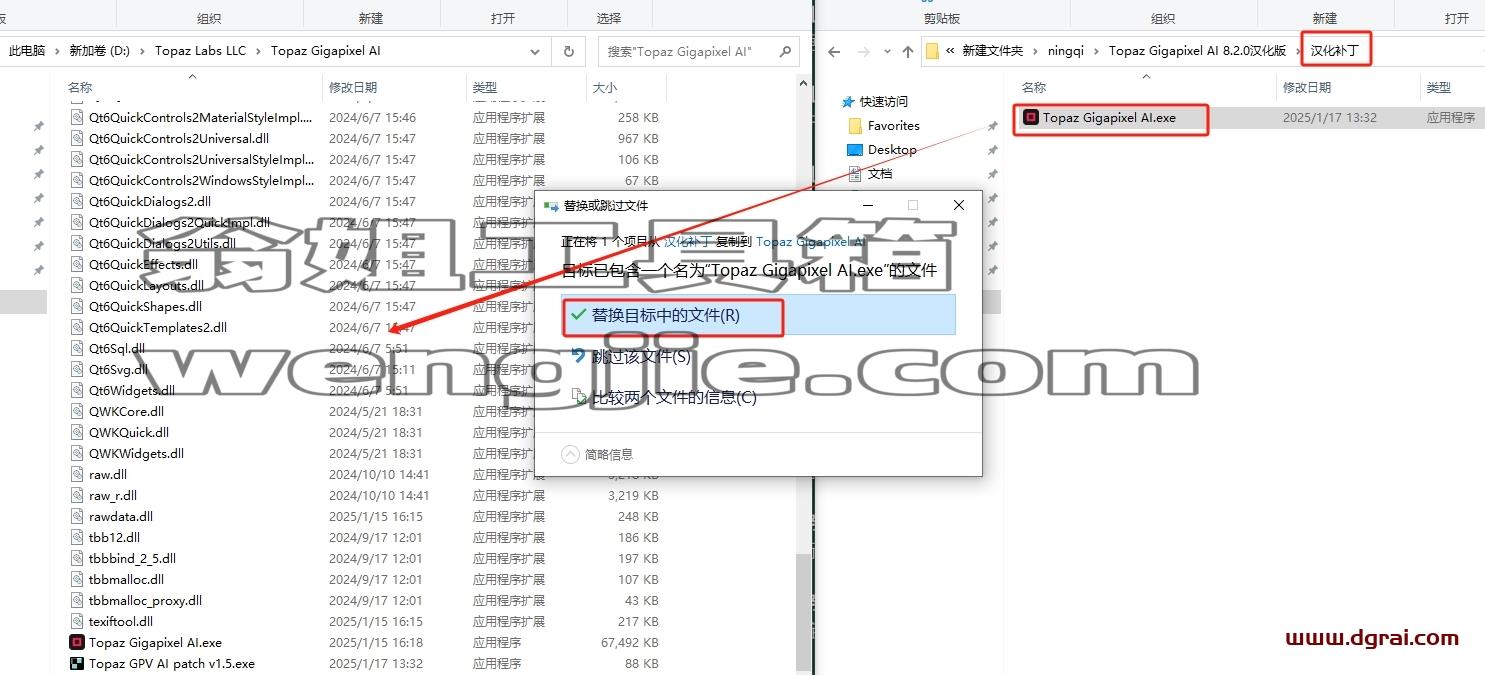
Task: Select tbbbind_2_5.dll file icon
Action: click(77, 558)
